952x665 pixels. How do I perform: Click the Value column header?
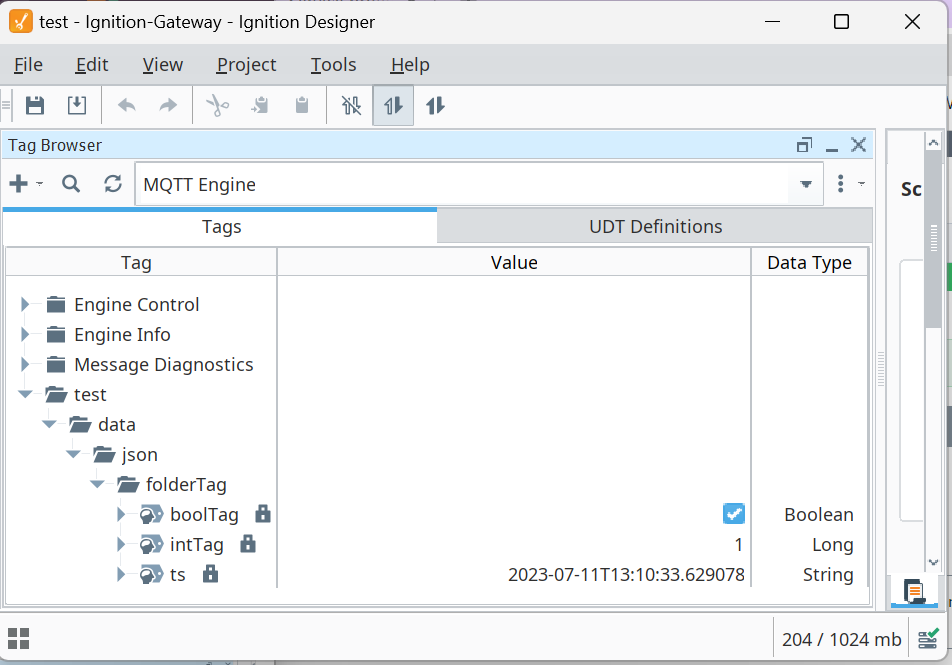click(x=514, y=262)
